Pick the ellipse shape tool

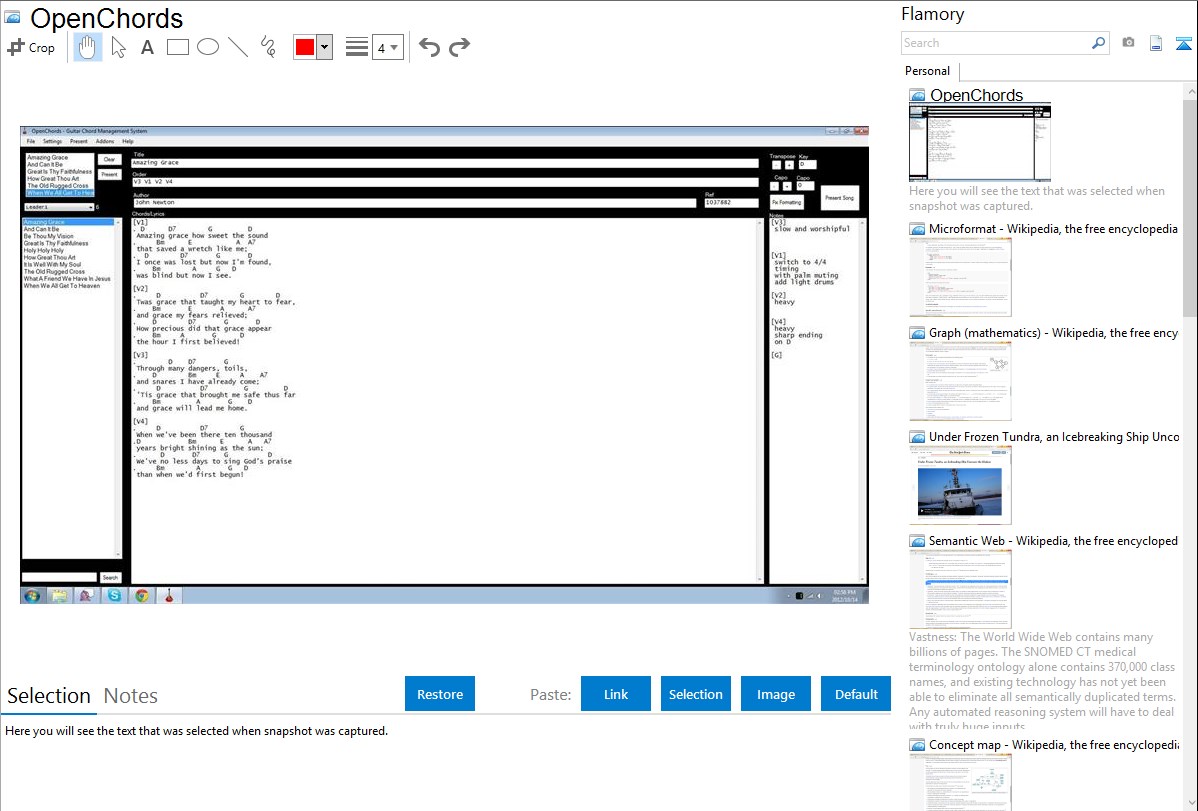click(x=208, y=47)
